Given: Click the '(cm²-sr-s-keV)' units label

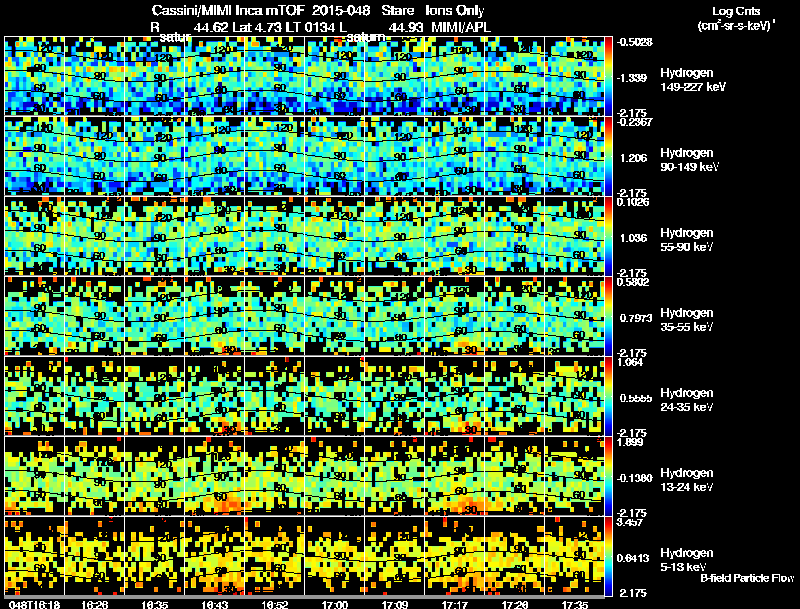Looking at the screenshot, I should 736,25.
